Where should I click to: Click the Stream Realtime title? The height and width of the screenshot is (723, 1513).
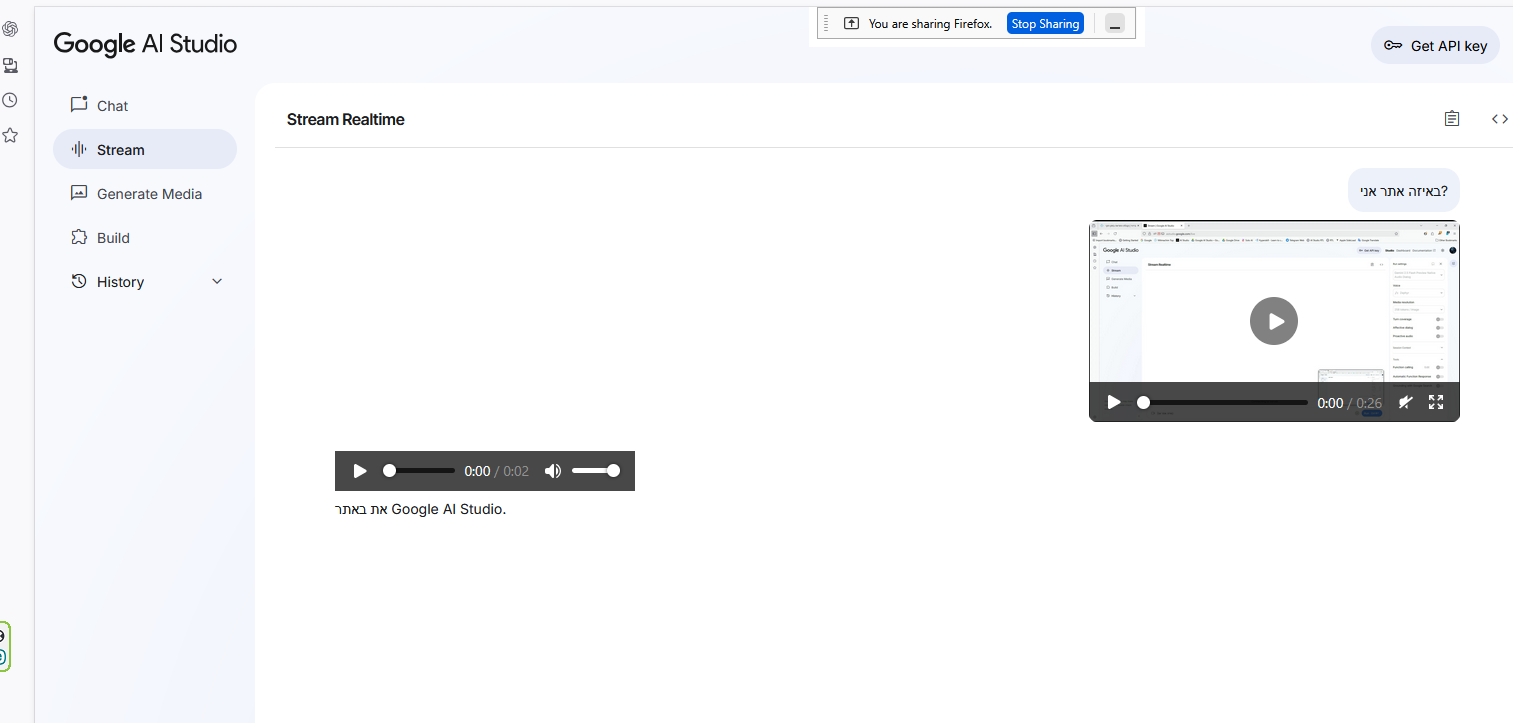coord(346,119)
